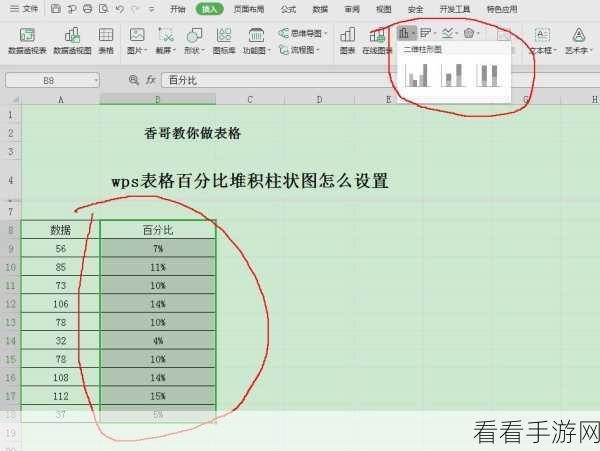Switch to the 开发工具 Developer tab
Screen dimensions: 600x451
pyautogui.click(x=455, y=9)
